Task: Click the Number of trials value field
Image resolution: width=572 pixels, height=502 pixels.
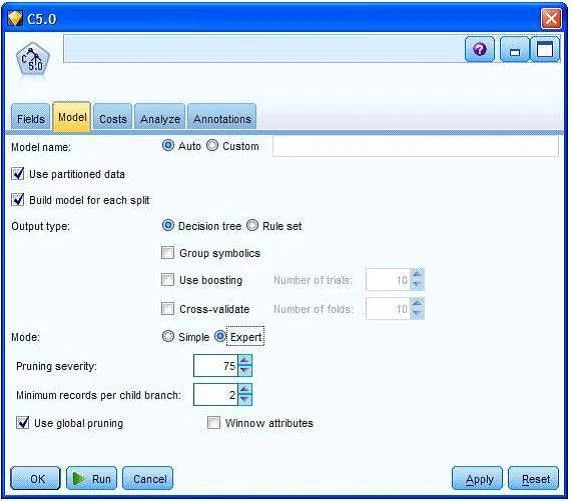Action: pyautogui.click(x=388, y=280)
